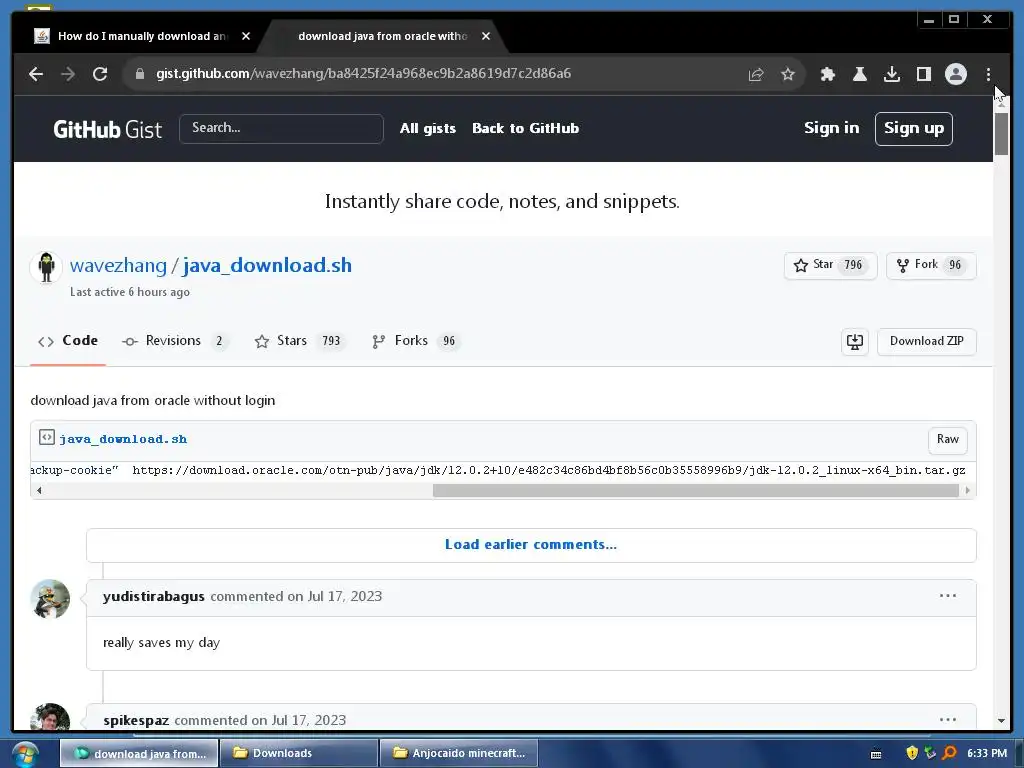The image size is (1024, 768).
Task: Click the code box right scroll arrow
Action: click(967, 490)
